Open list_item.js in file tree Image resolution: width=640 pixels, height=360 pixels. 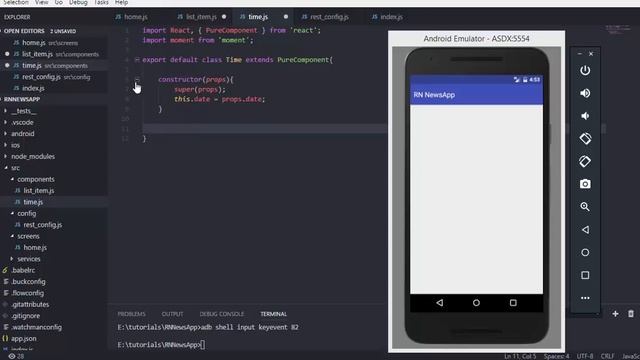pos(39,191)
